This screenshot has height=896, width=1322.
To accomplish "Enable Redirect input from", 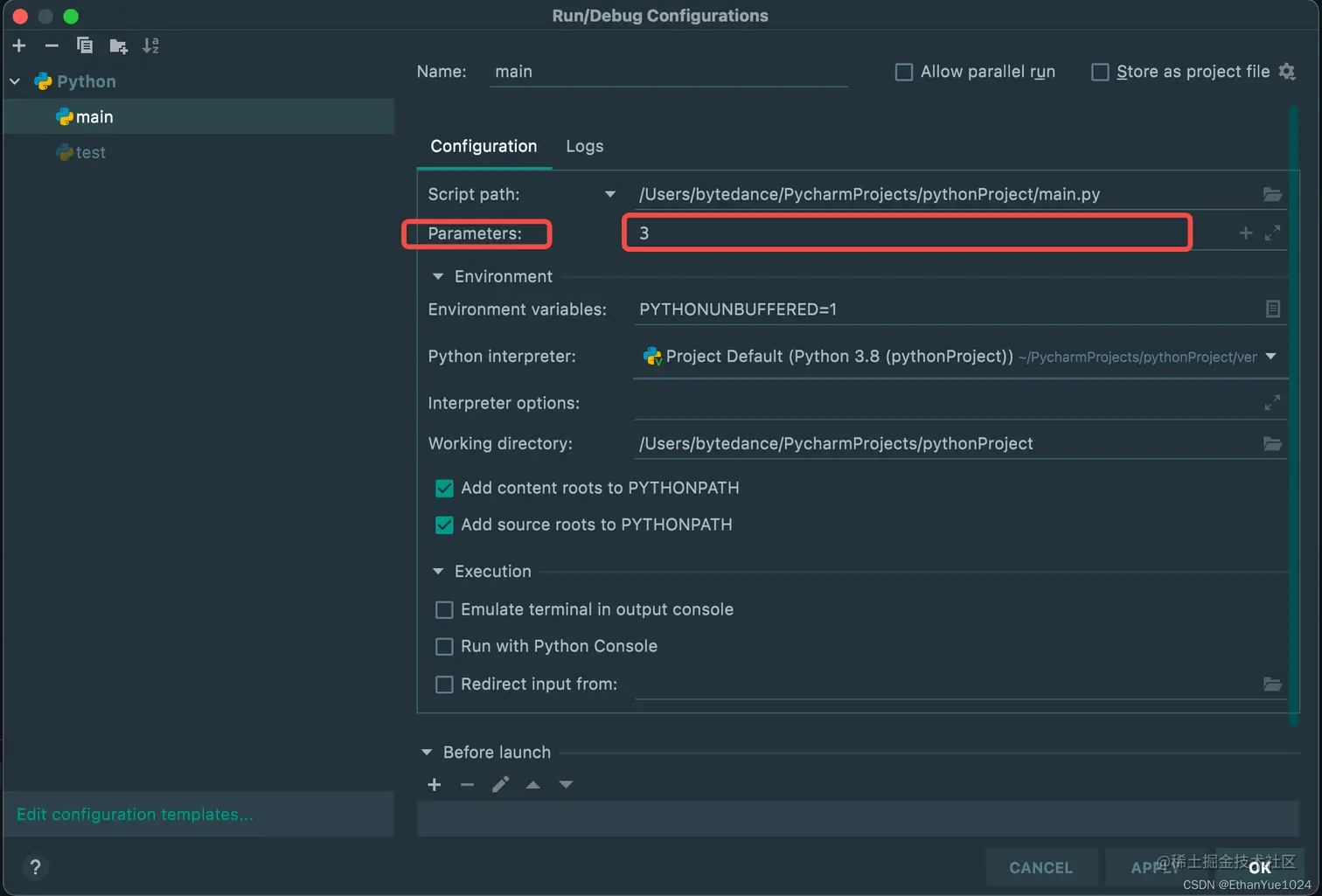I will click(x=444, y=684).
